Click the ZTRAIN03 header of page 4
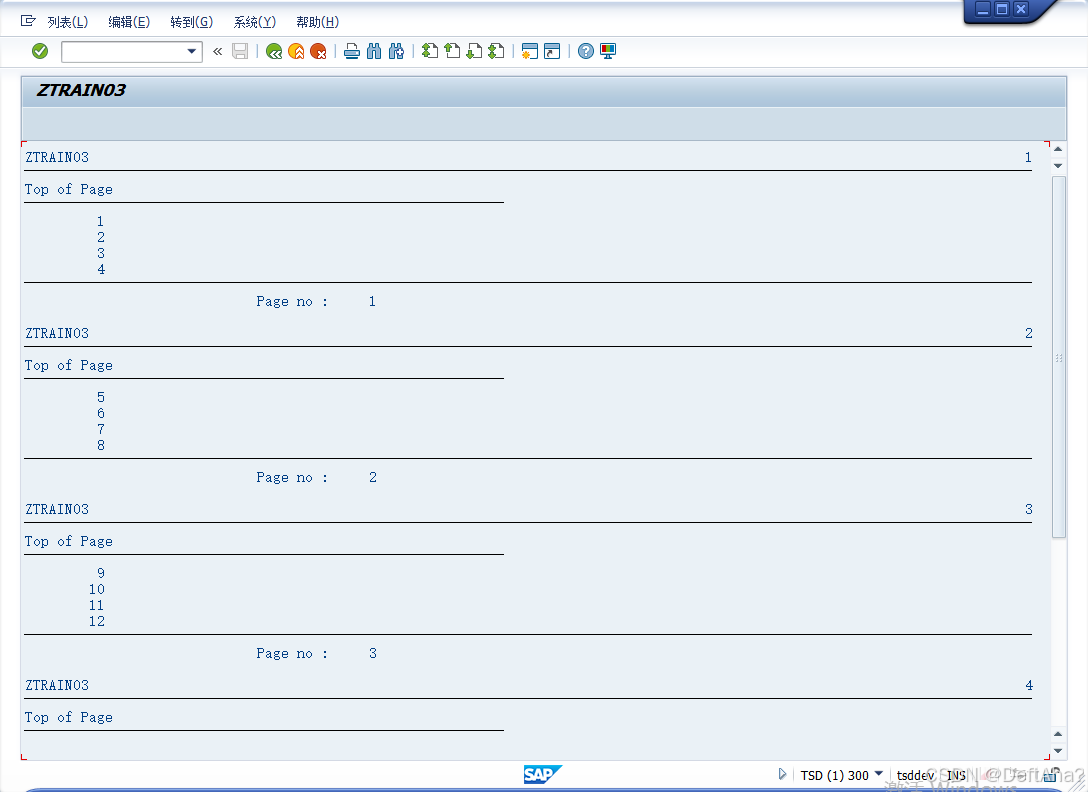 (x=57, y=686)
